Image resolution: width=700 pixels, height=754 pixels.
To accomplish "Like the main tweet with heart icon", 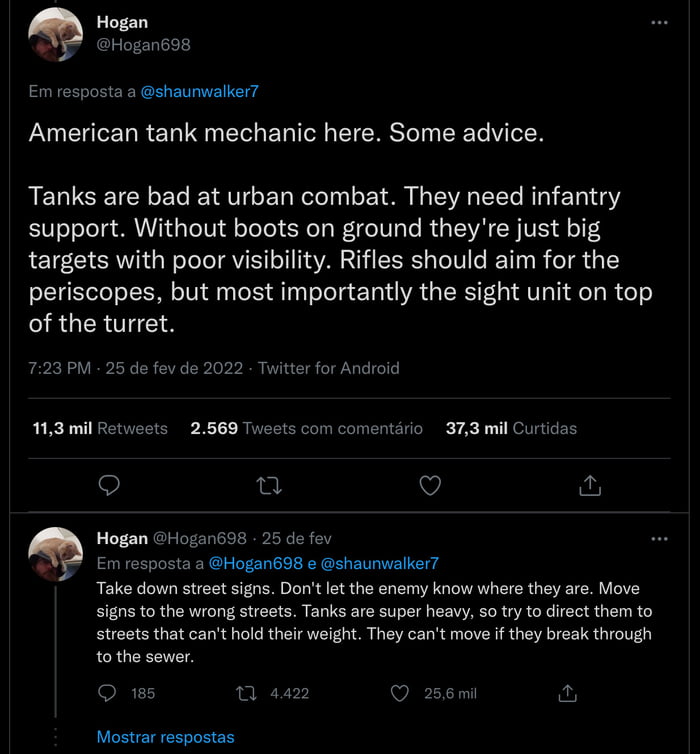I will (430, 486).
